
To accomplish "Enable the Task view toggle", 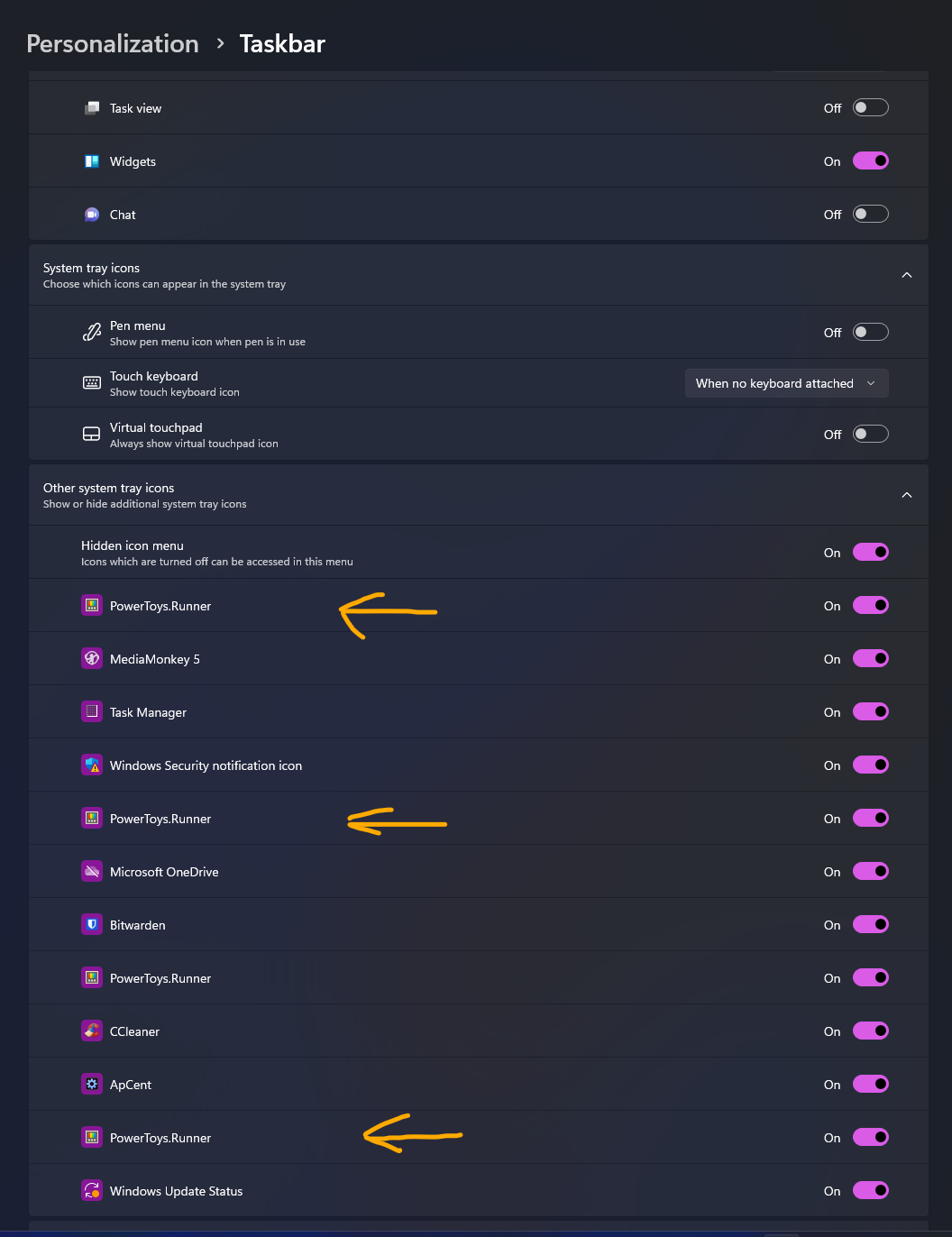I will coord(870,106).
